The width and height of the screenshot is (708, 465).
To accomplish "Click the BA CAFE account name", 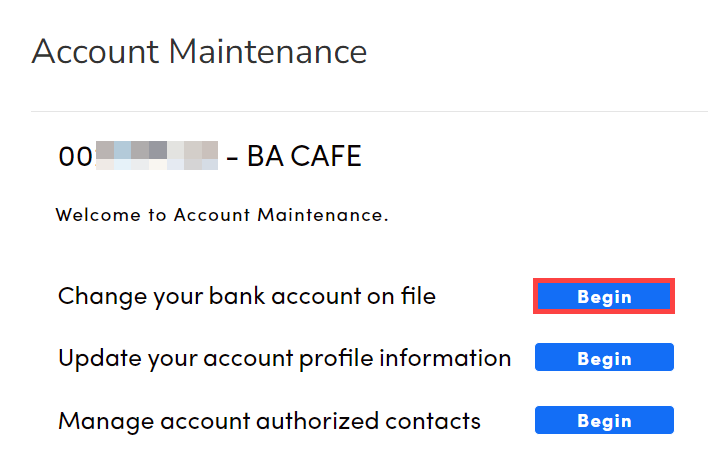I will (304, 156).
